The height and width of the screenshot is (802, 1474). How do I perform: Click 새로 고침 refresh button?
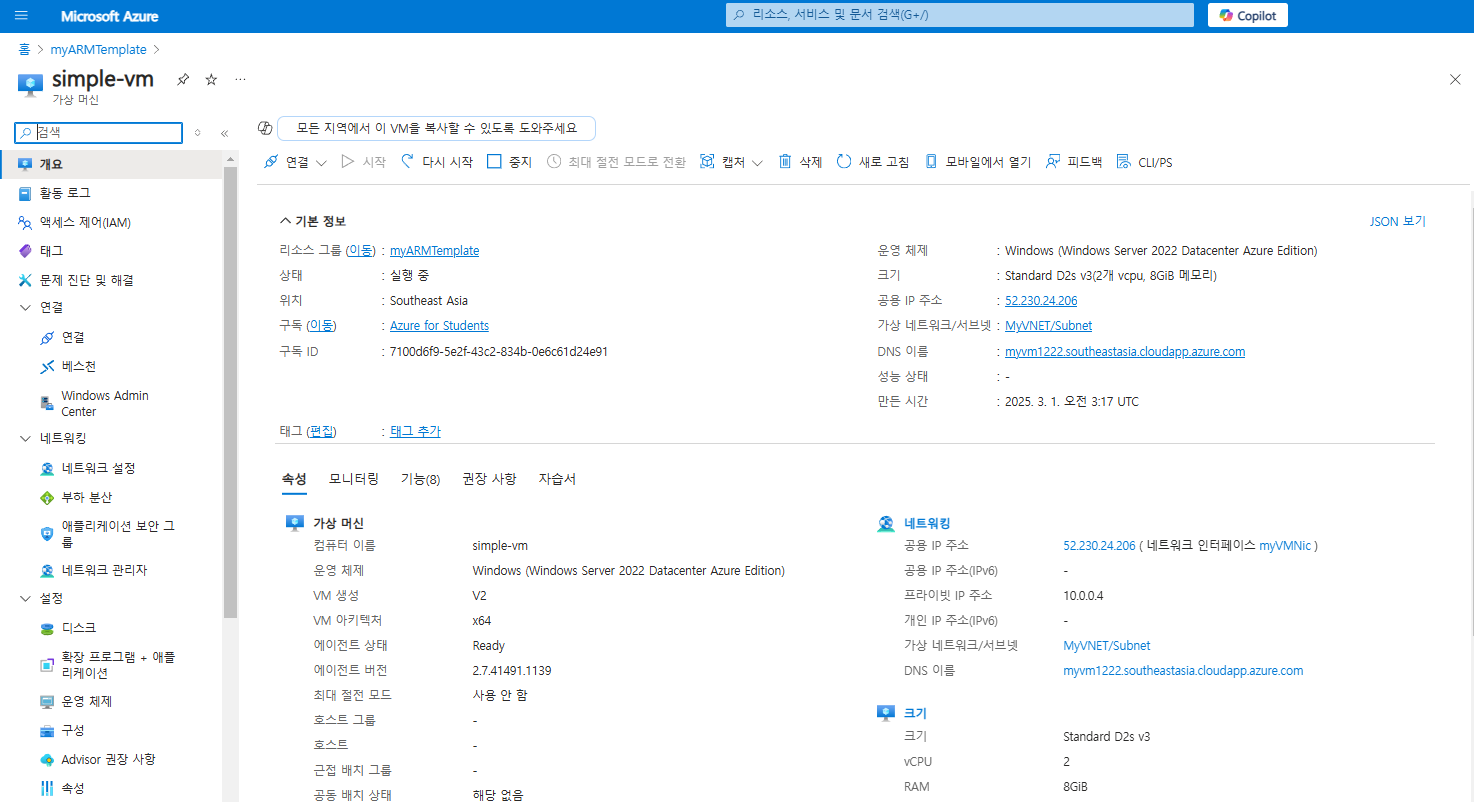tap(873, 162)
